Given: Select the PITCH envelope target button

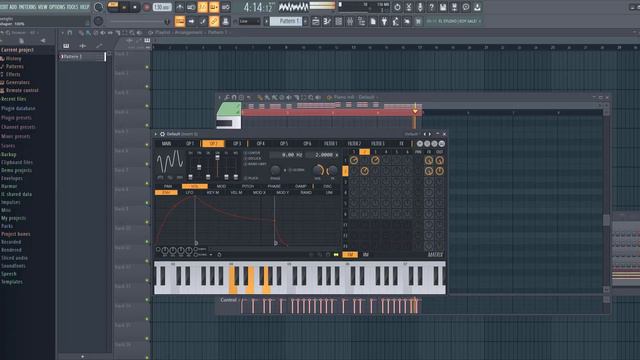Looking at the screenshot, I should pyautogui.click(x=248, y=186).
